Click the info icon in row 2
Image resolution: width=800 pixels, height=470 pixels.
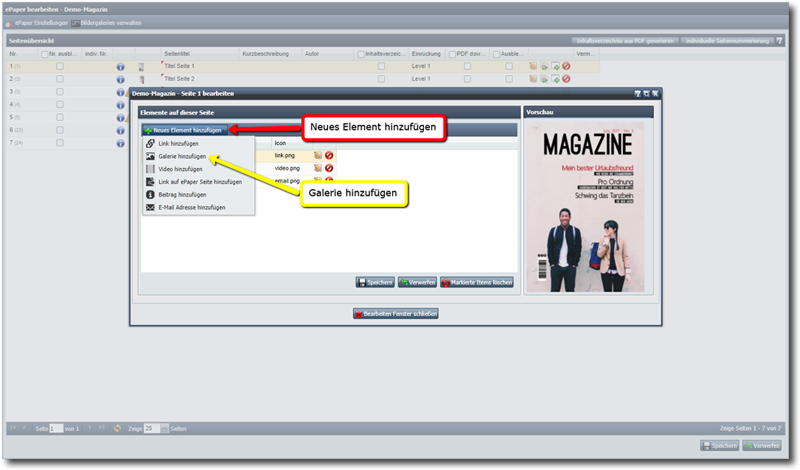[120, 80]
